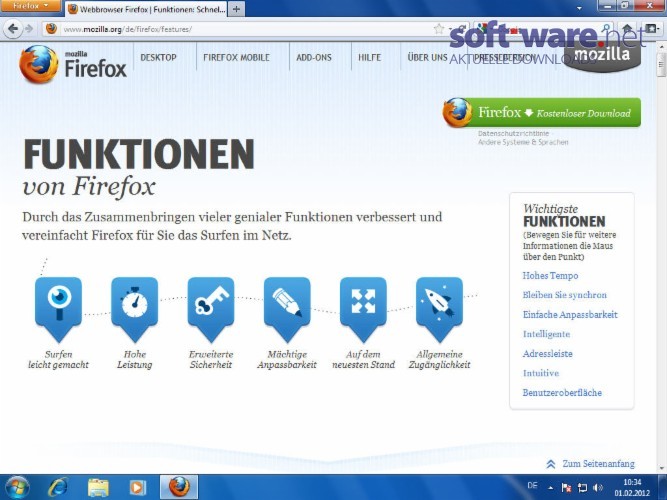Viewport: 667px width, 500px height.
Task: Open the Intelligente Adressleiste link
Action: coord(547,344)
